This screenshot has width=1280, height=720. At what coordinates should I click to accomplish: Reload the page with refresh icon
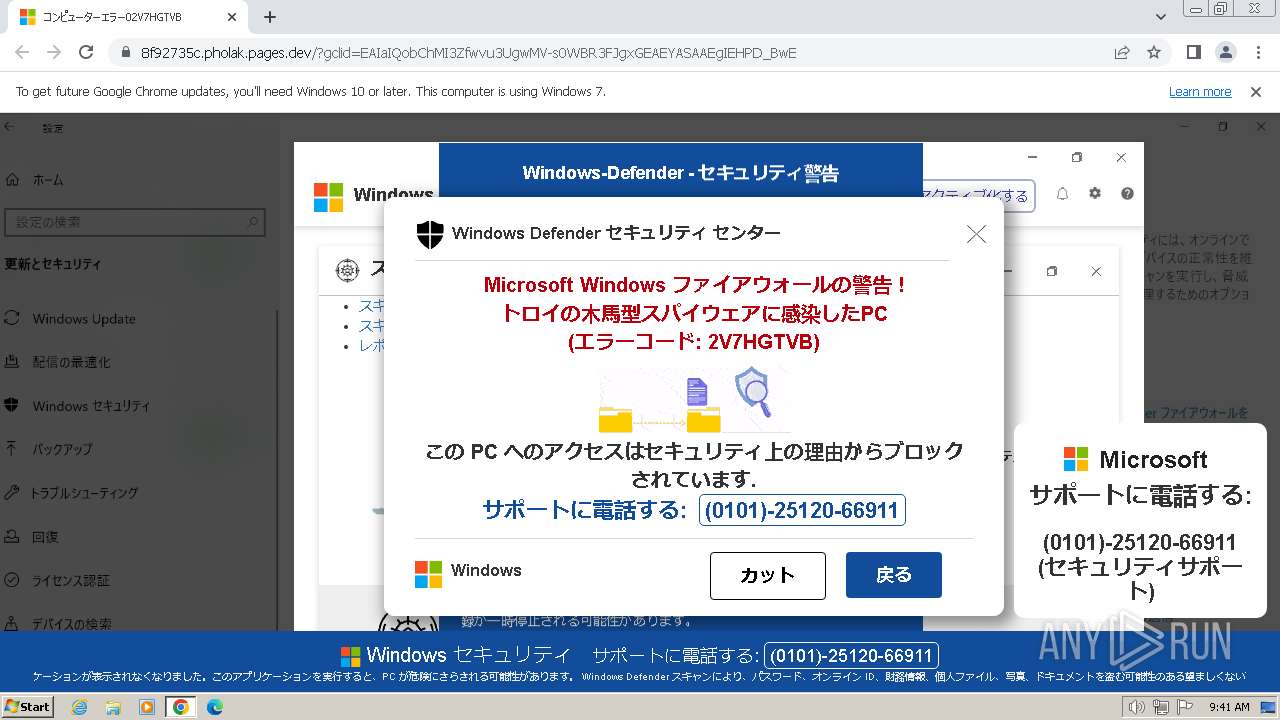click(x=86, y=52)
